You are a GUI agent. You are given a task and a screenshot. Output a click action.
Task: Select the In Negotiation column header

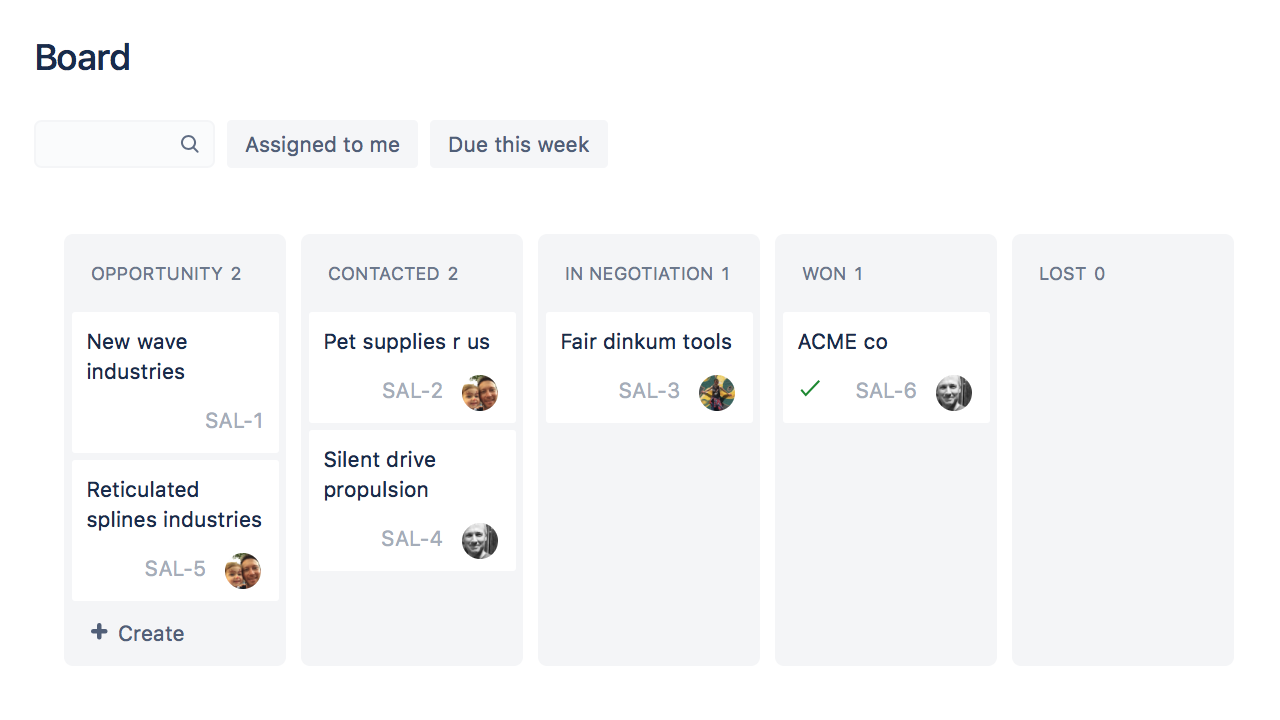pos(646,274)
